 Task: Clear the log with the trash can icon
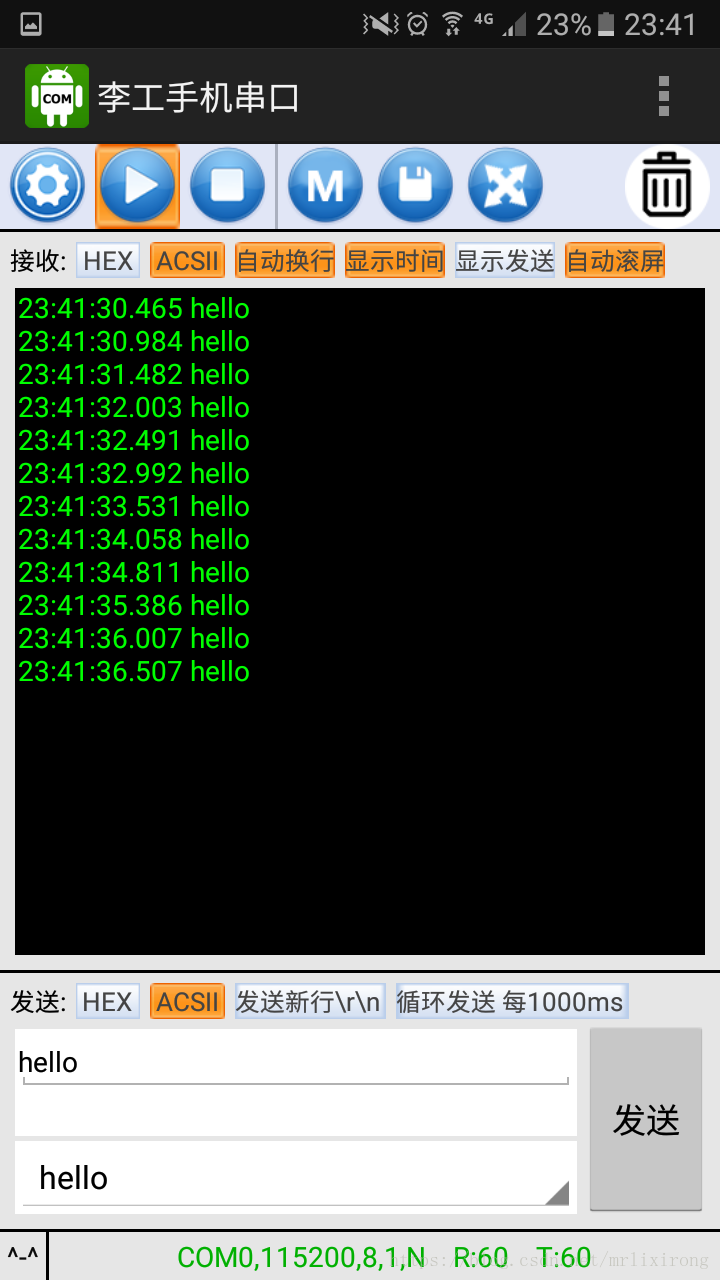[x=667, y=186]
